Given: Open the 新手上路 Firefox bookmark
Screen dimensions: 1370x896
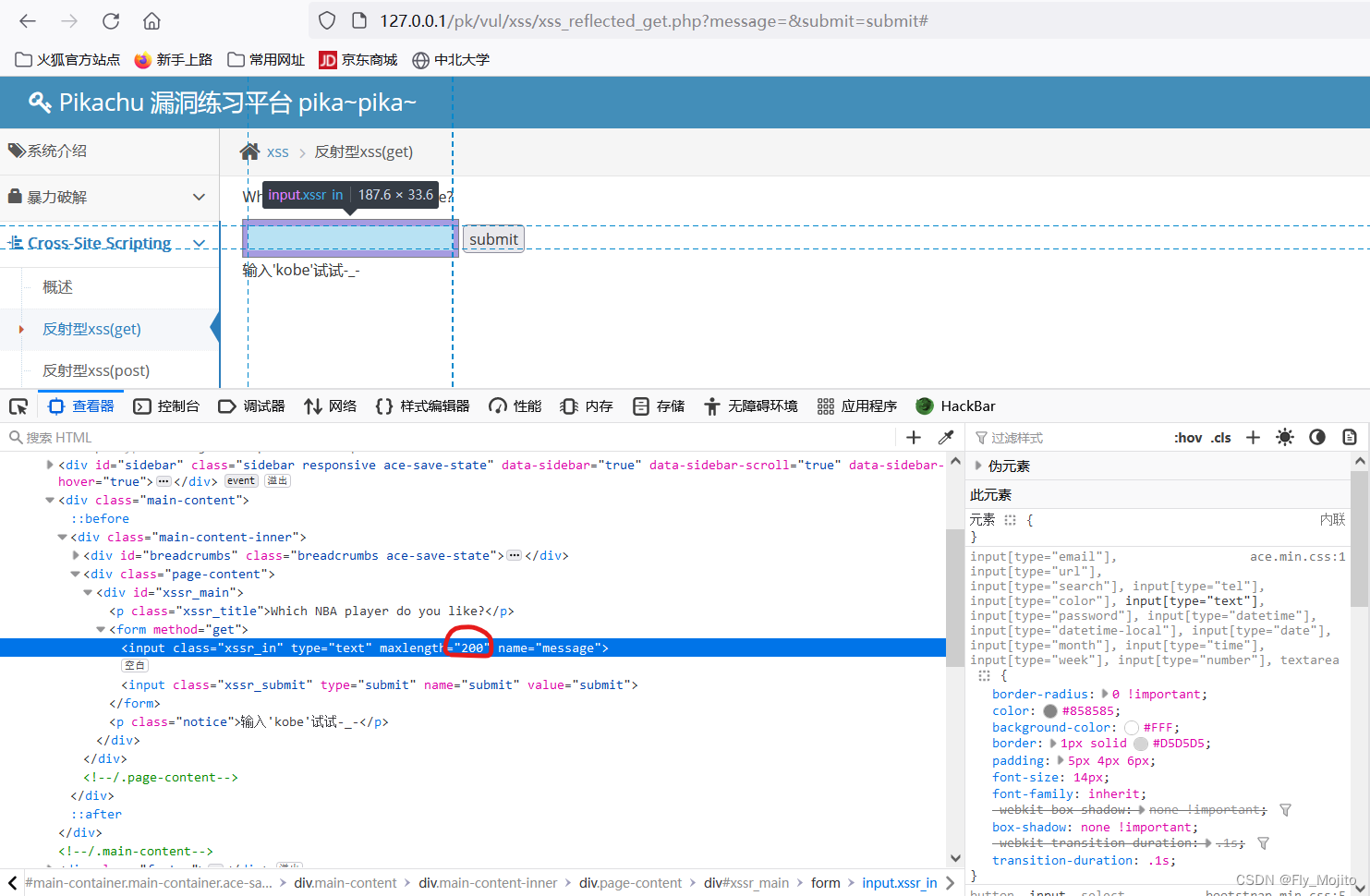Looking at the screenshot, I should pyautogui.click(x=174, y=60).
